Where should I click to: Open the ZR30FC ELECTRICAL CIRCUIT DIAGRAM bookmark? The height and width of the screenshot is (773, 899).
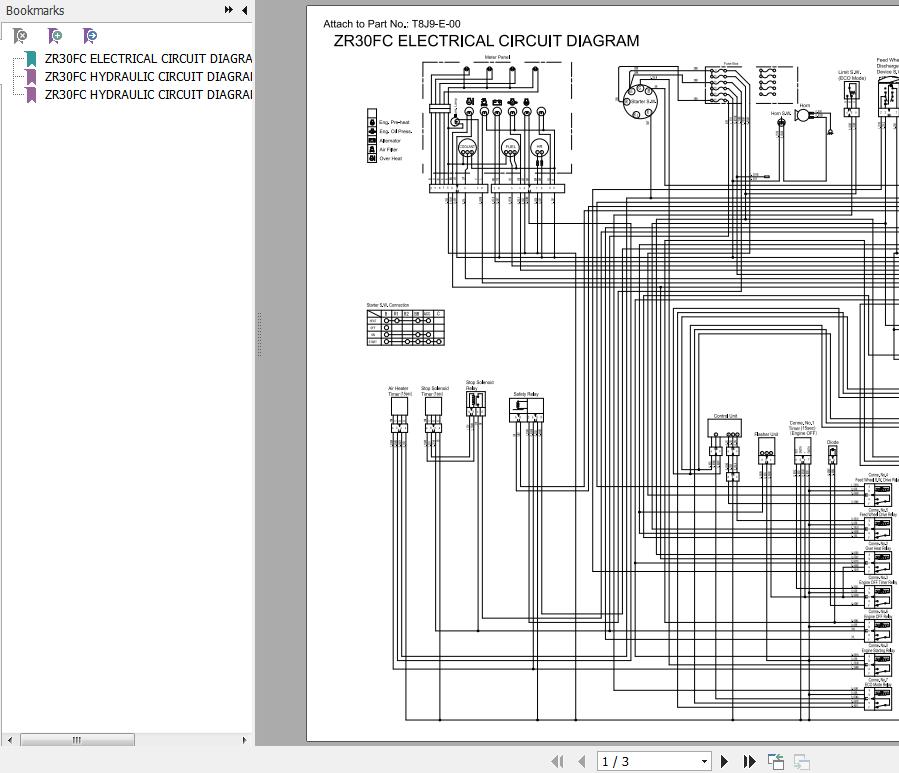[148, 58]
